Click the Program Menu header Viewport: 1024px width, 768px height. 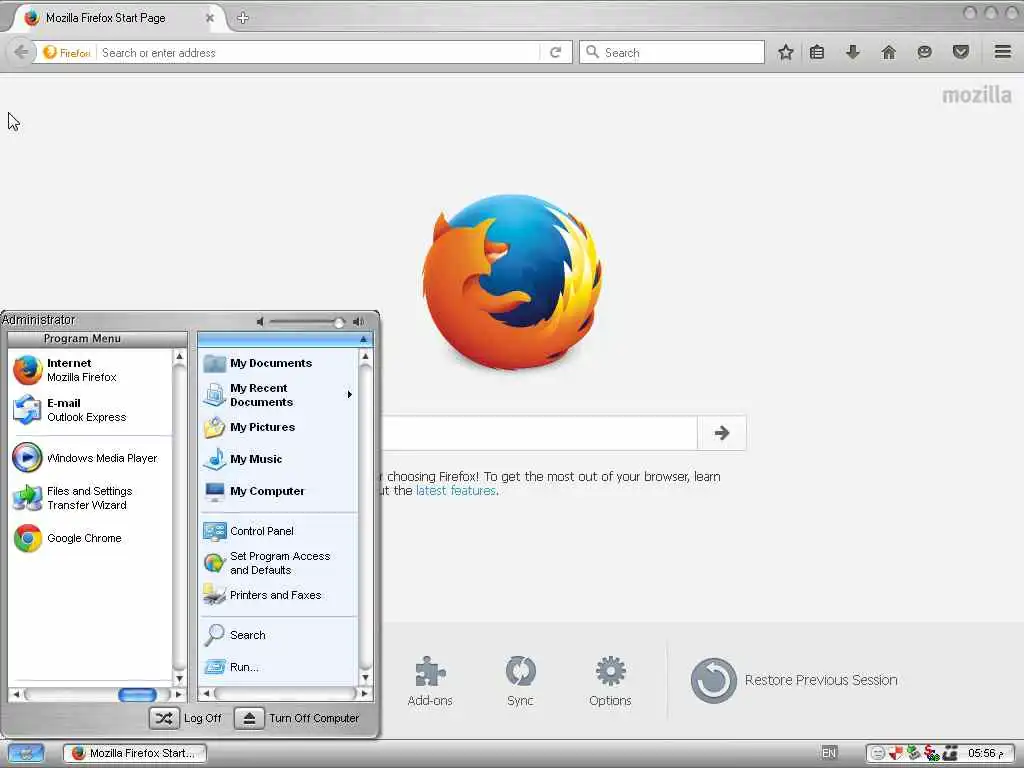coord(97,339)
